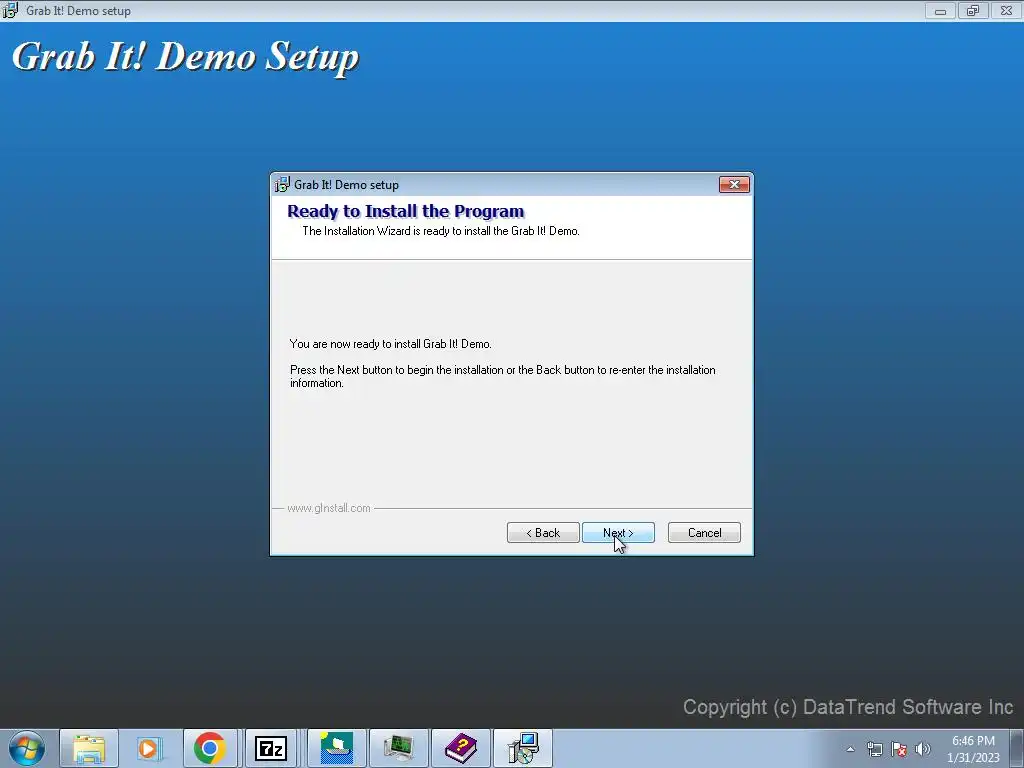Close the Grab It! Demo setup dialog

734,185
